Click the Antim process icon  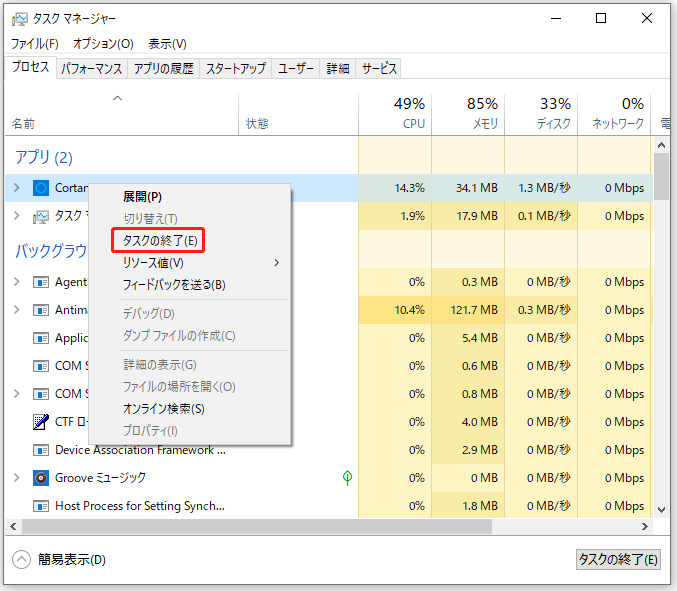(41, 310)
